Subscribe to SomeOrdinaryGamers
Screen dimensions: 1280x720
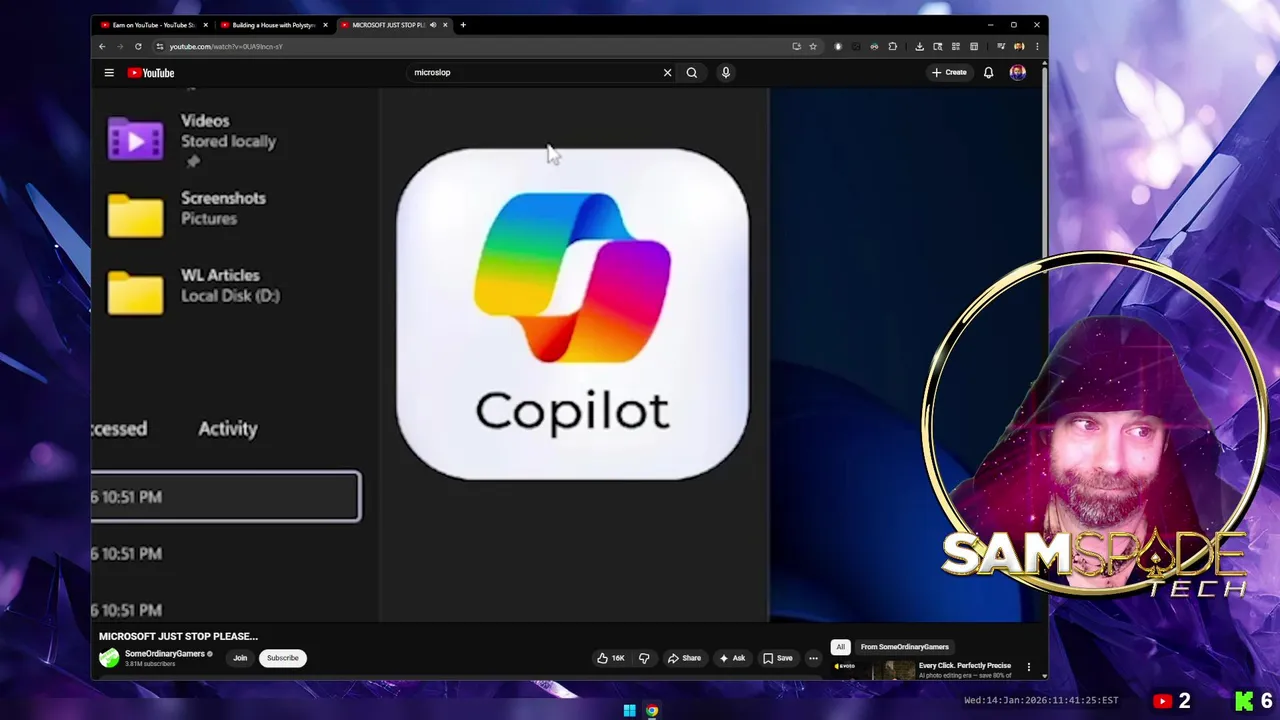click(x=282, y=658)
